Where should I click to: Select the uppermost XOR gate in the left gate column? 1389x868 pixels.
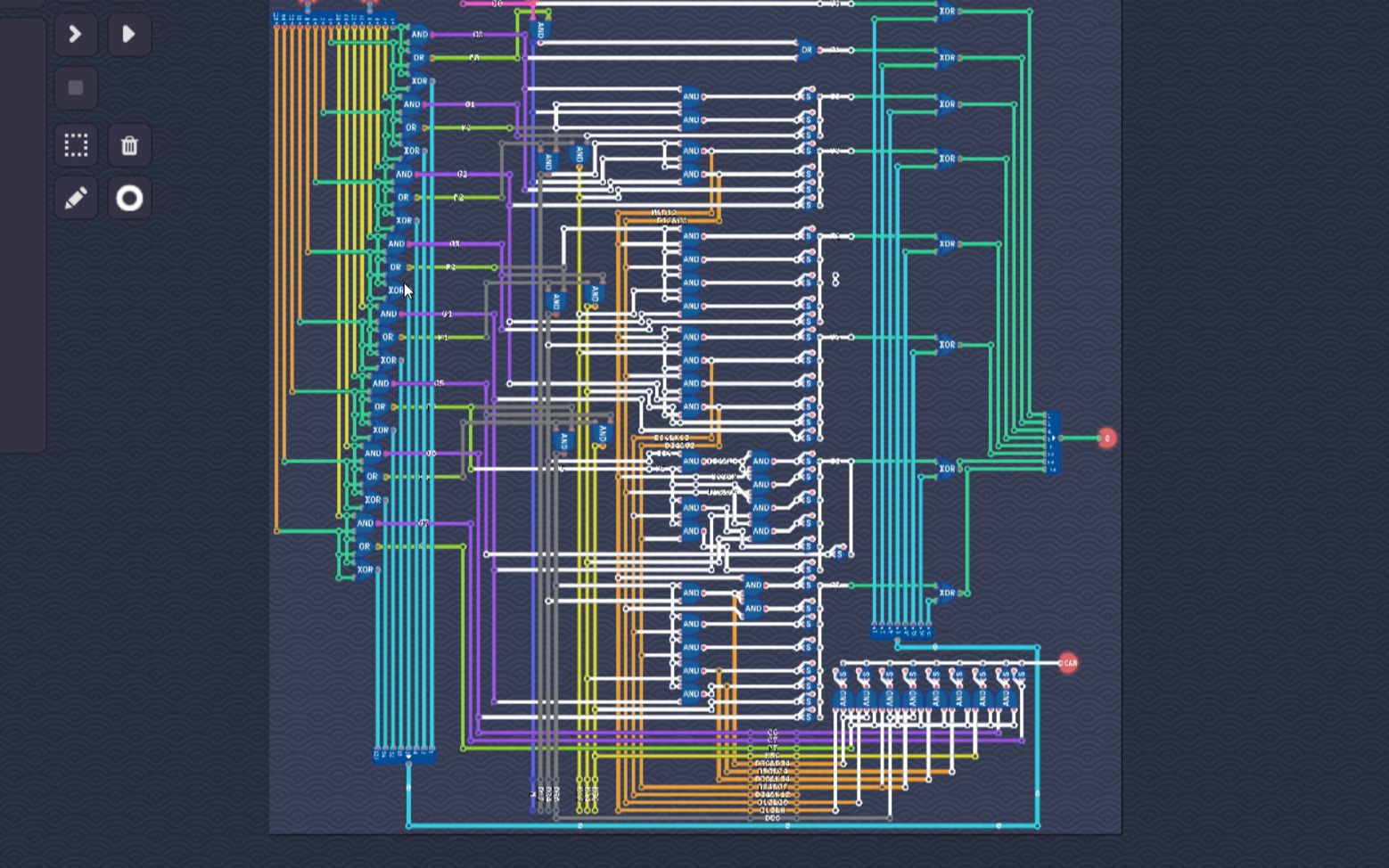(419, 81)
